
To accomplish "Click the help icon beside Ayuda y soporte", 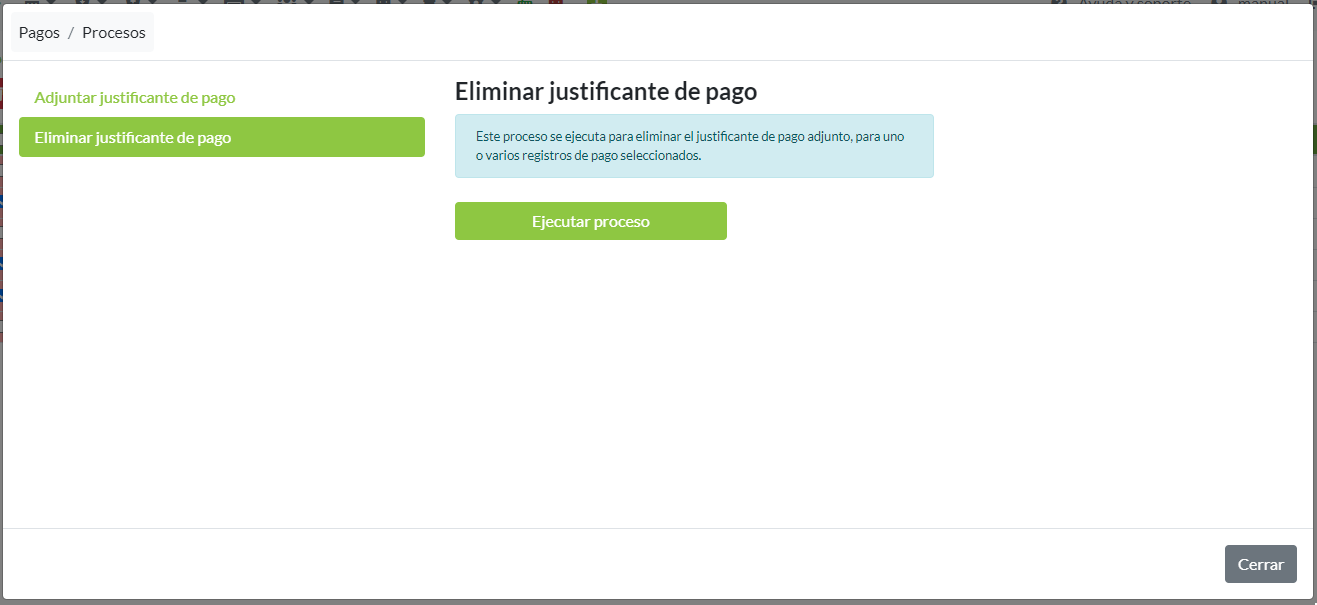I will tap(1060, 2).
